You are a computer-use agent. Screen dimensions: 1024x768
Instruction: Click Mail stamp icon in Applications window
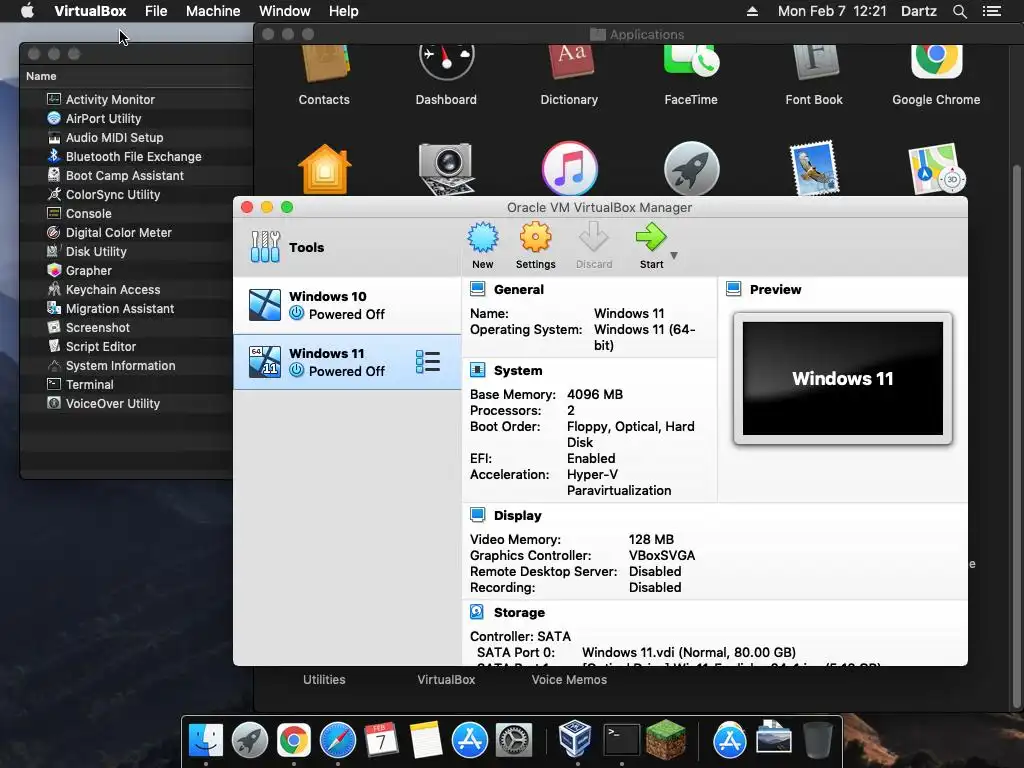[x=814, y=168]
